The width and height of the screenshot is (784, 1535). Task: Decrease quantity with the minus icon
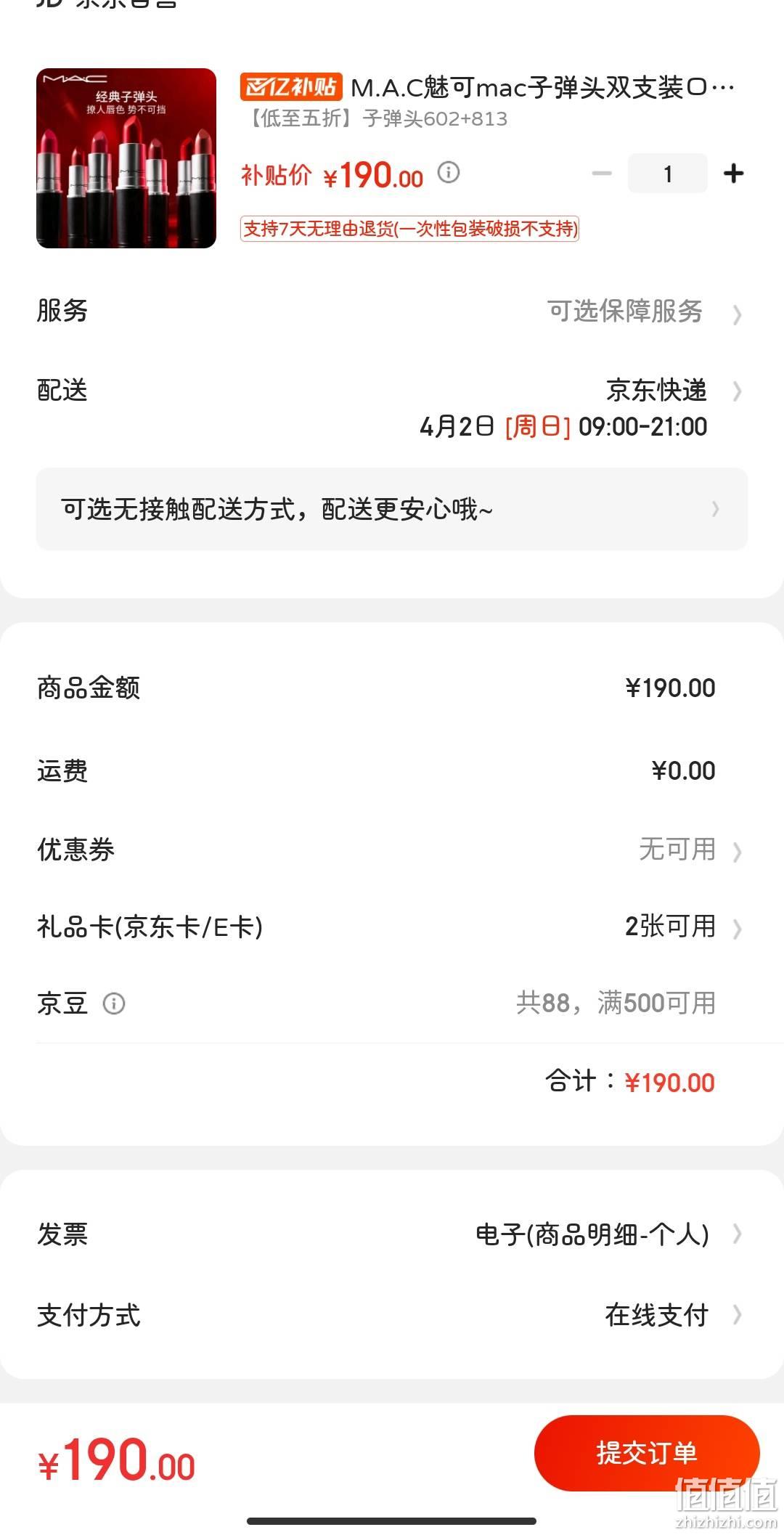[x=602, y=174]
